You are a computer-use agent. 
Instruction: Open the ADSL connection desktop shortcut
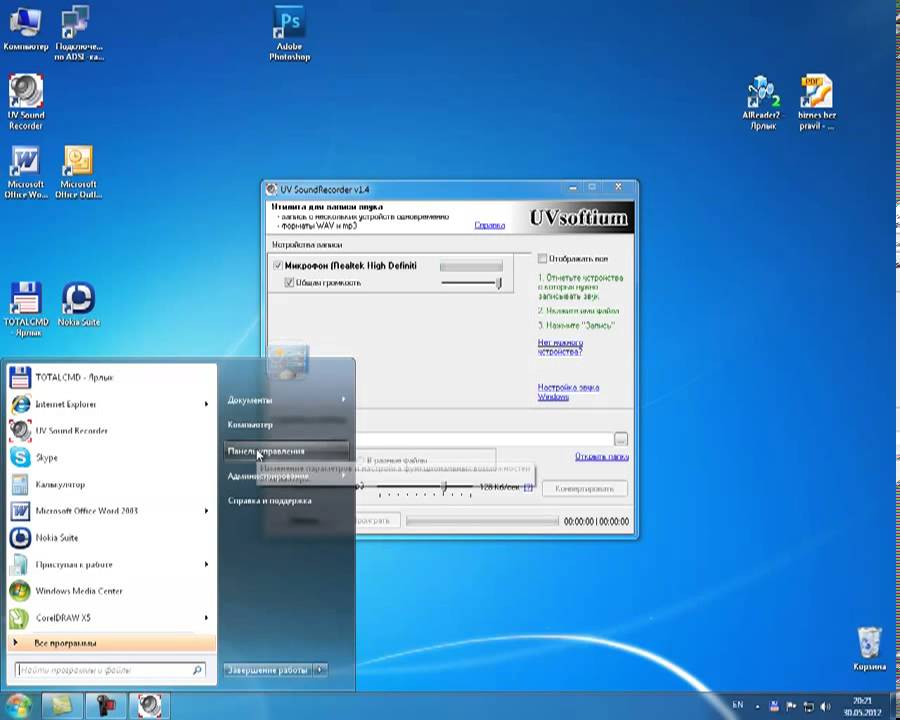click(79, 34)
